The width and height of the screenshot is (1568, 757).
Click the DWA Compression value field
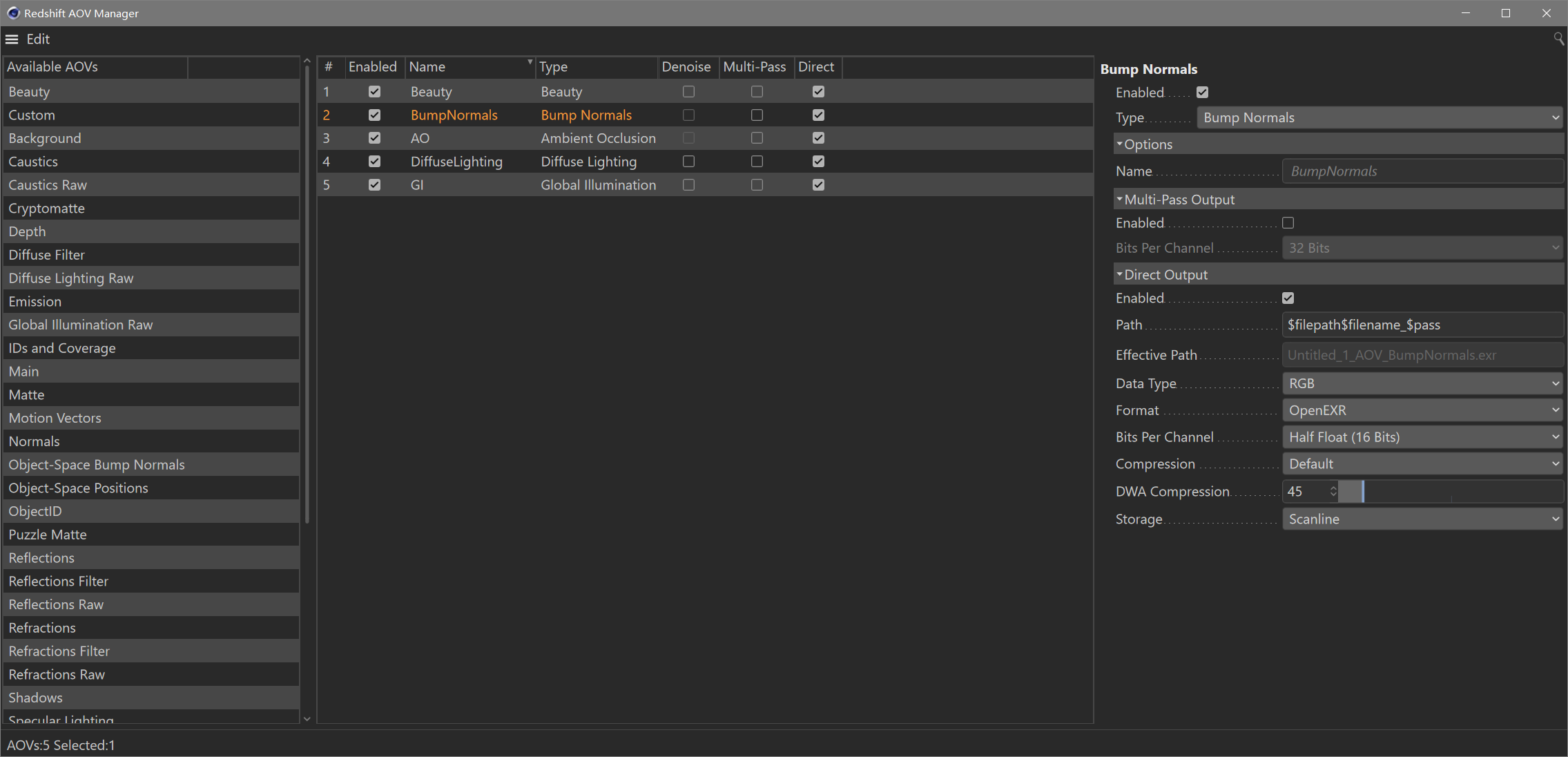point(1306,492)
